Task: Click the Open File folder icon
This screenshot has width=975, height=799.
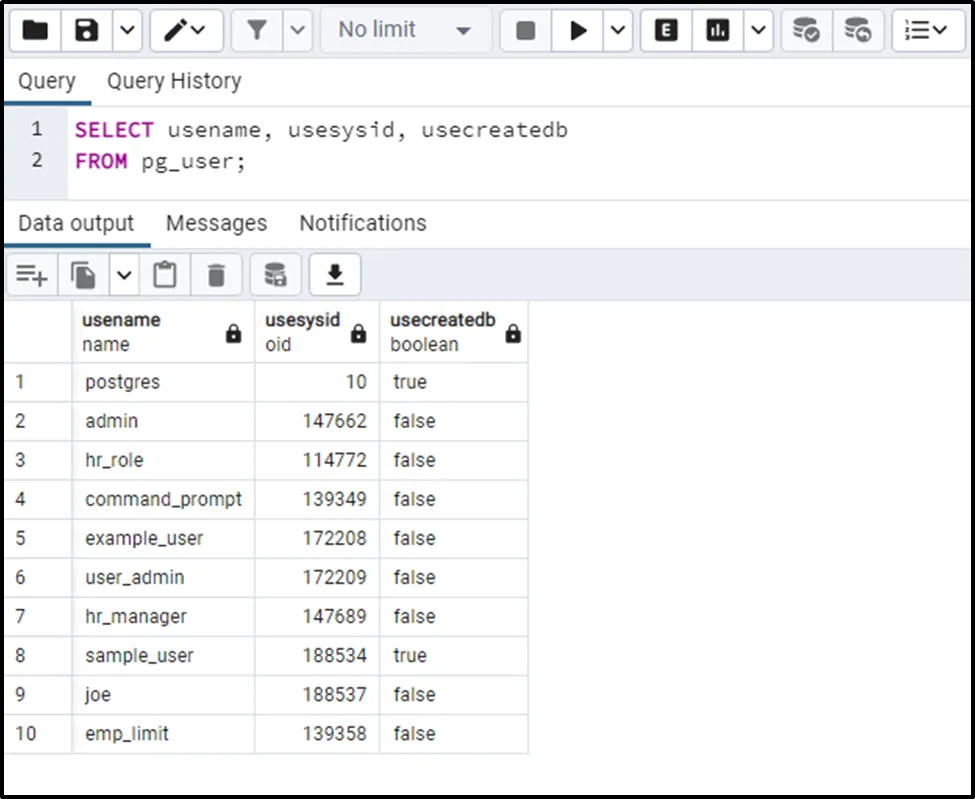Action: click(36, 31)
